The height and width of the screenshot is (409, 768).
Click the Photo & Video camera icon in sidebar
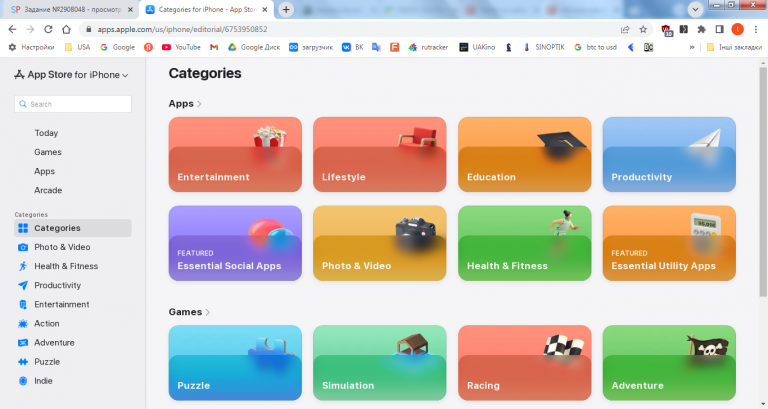tap(23, 247)
